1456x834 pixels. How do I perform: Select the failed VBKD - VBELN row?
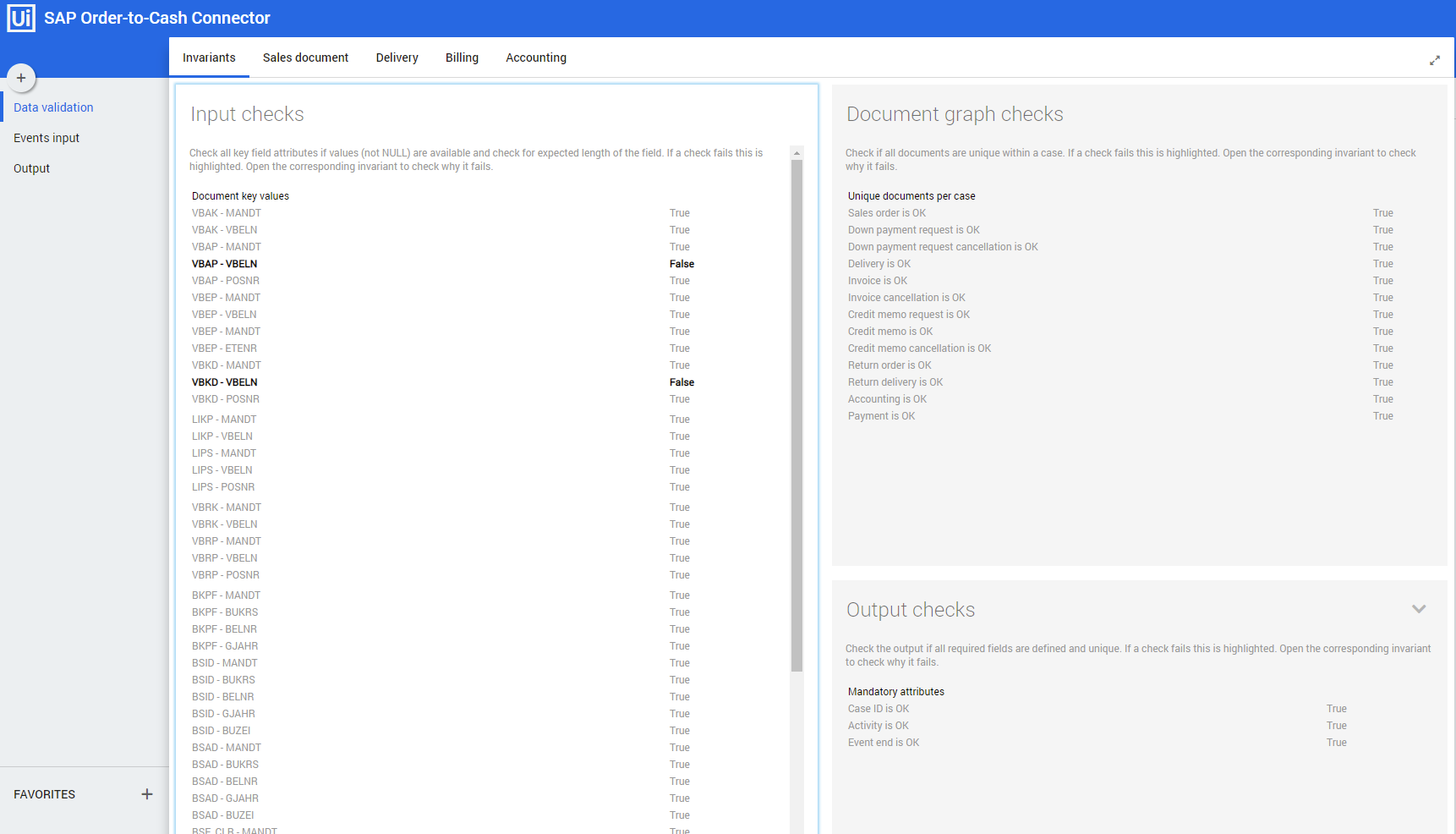pos(225,382)
